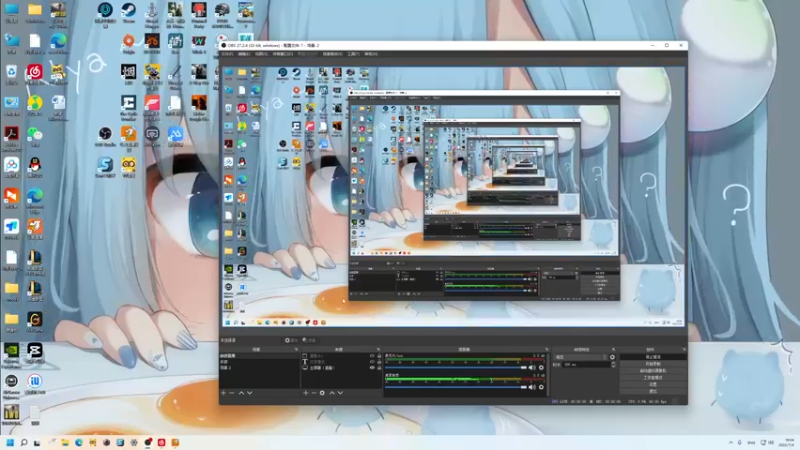Image resolution: width=800 pixels, height=450 pixels.
Task: Toggle Studio Mode button in Controls
Action: (653, 378)
